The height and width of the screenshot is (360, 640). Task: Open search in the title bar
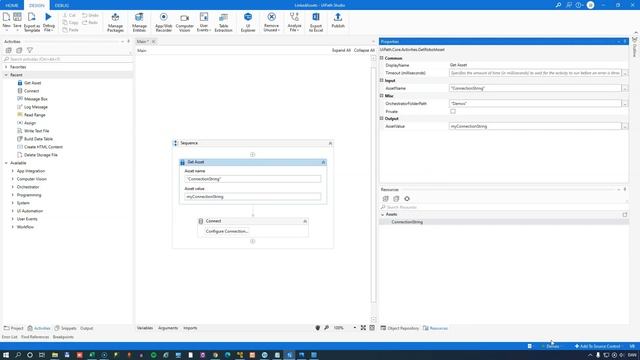point(558,5)
